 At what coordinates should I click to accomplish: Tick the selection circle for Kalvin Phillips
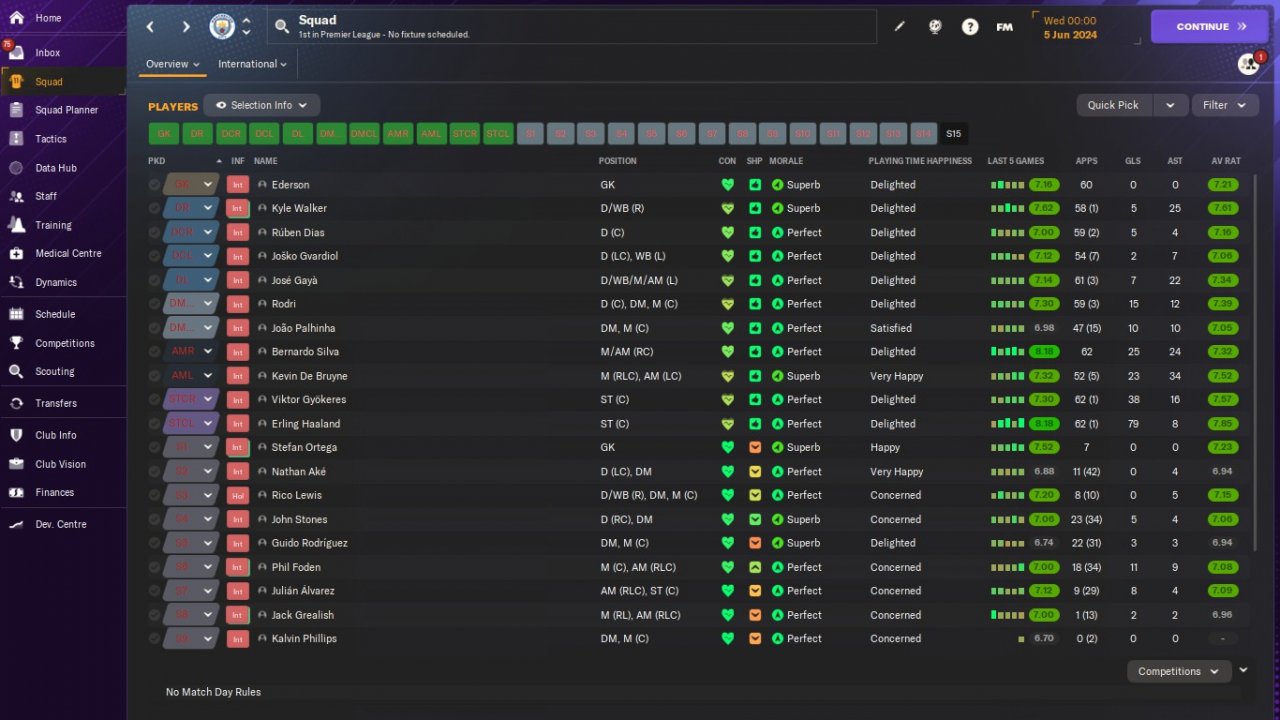pos(154,639)
